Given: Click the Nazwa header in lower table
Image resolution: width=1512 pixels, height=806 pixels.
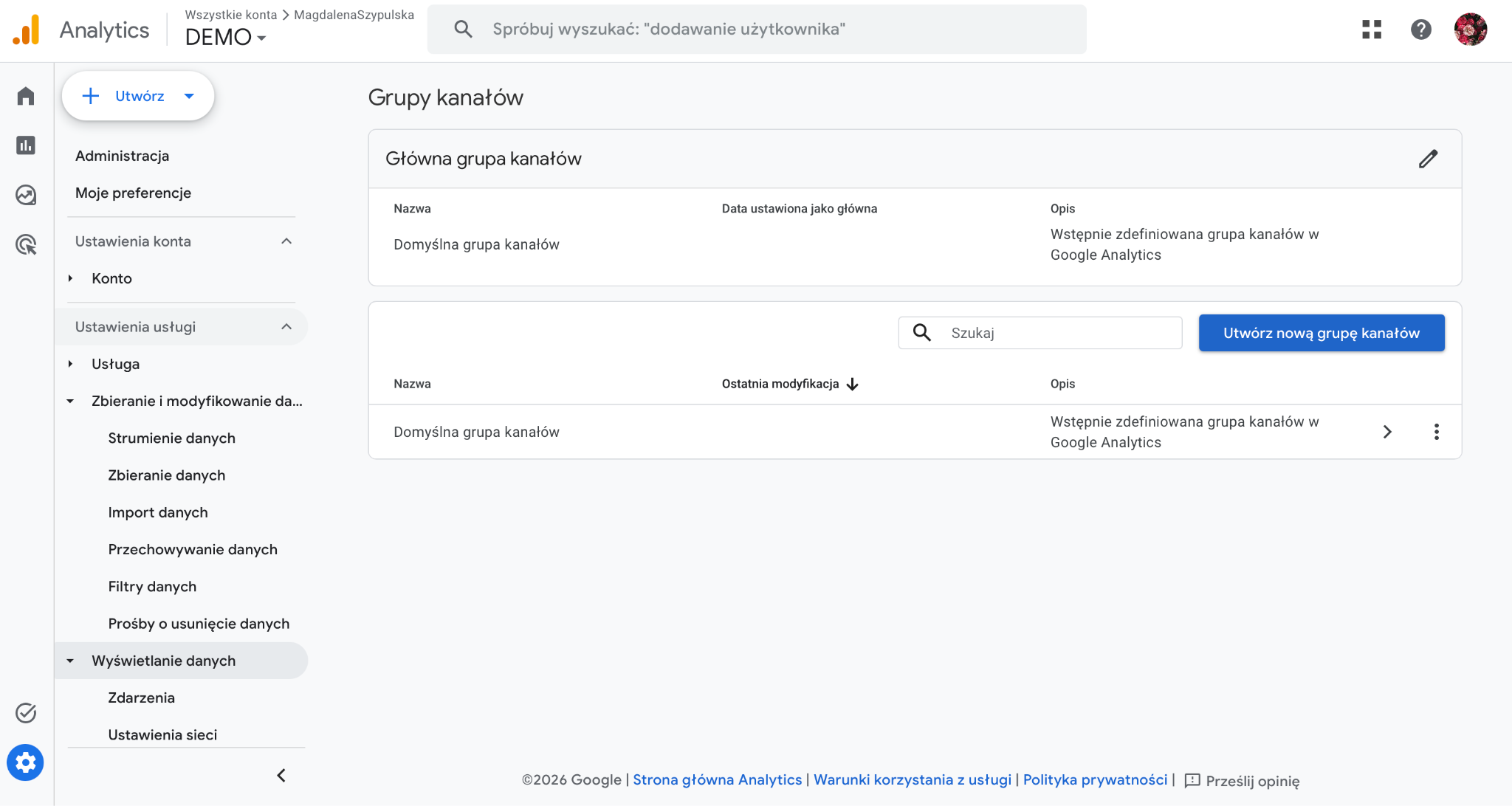Looking at the screenshot, I should (x=412, y=384).
